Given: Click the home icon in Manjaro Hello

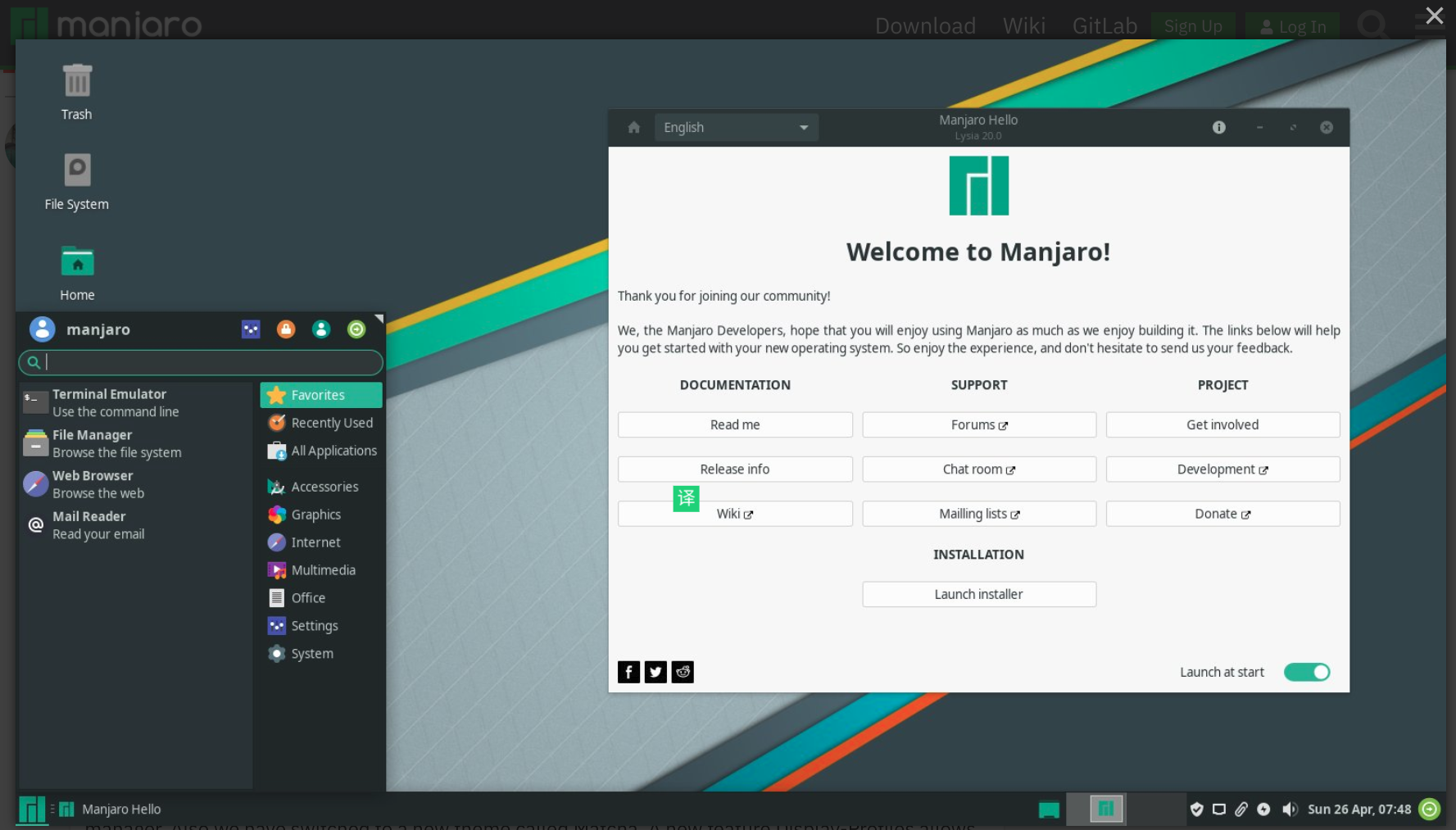Looking at the screenshot, I should point(633,128).
